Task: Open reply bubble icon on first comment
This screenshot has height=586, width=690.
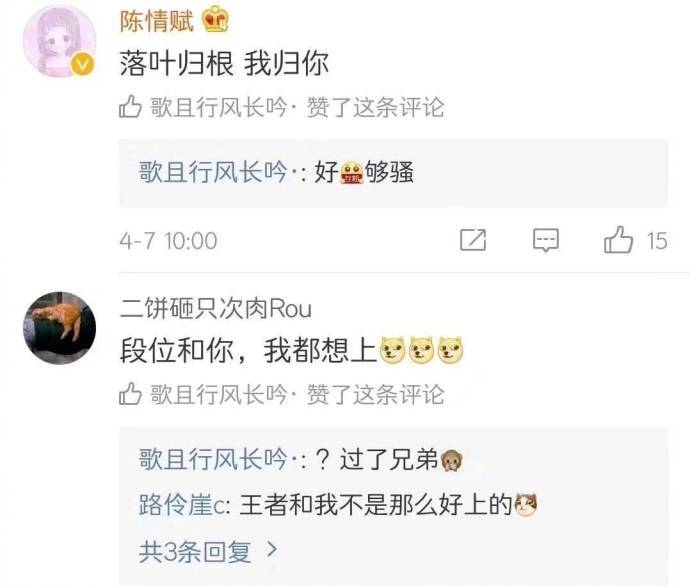Action: (x=546, y=240)
